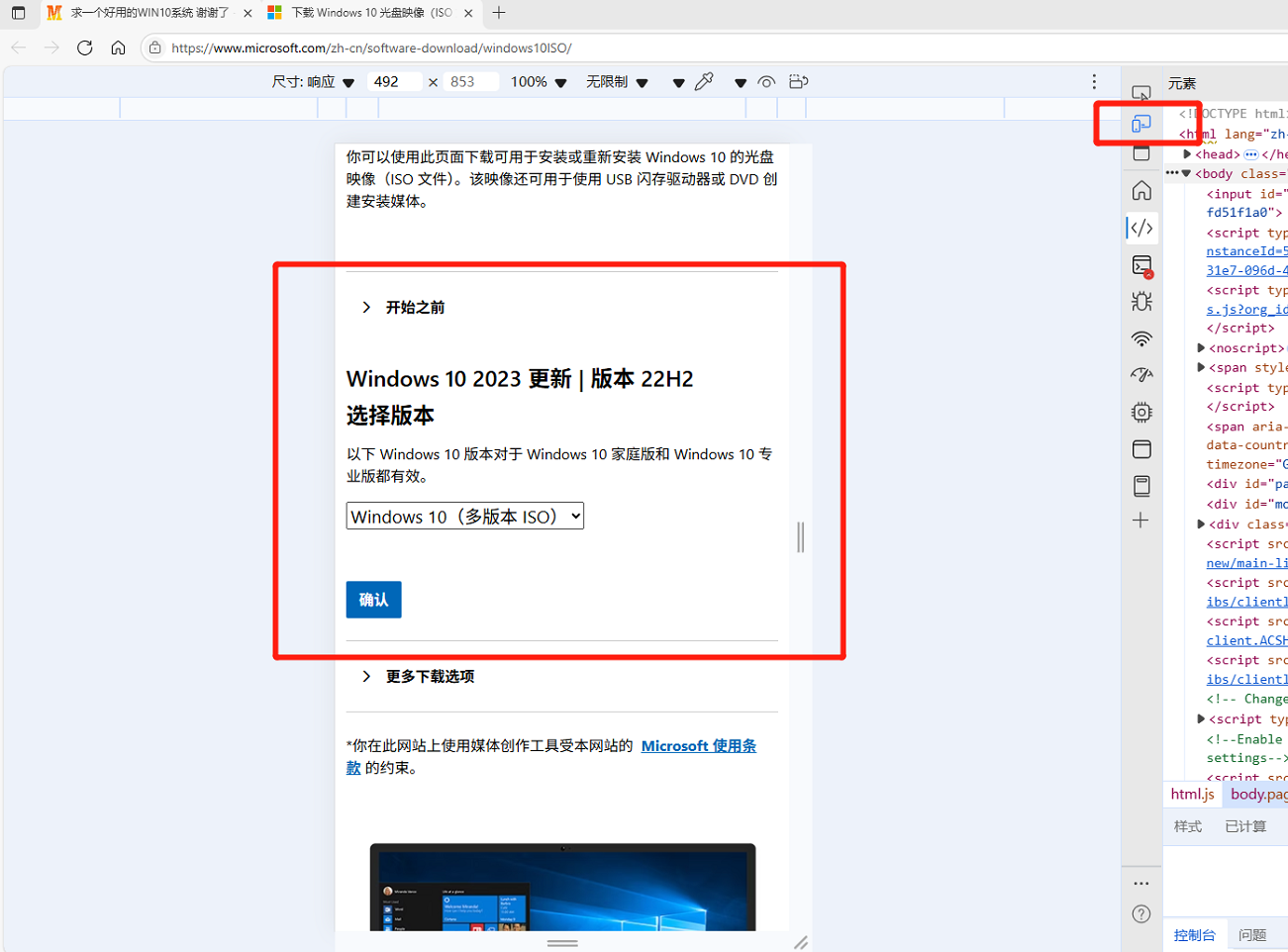Click the plus icon to add more tools
The height and width of the screenshot is (952, 1288).
[x=1140, y=521]
